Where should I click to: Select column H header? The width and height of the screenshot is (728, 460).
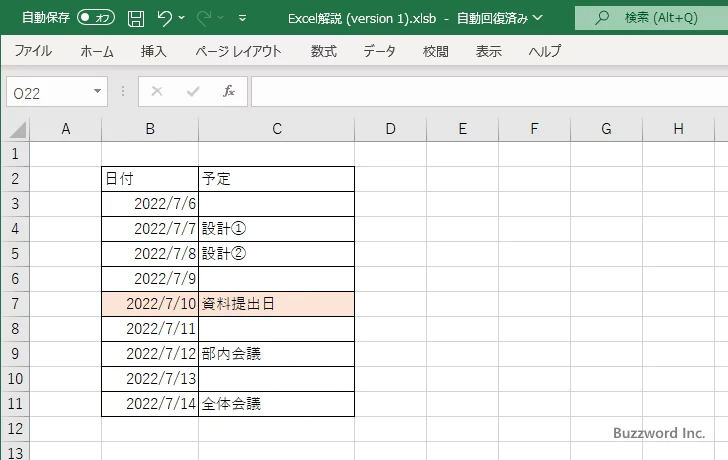pyautogui.click(x=678, y=129)
